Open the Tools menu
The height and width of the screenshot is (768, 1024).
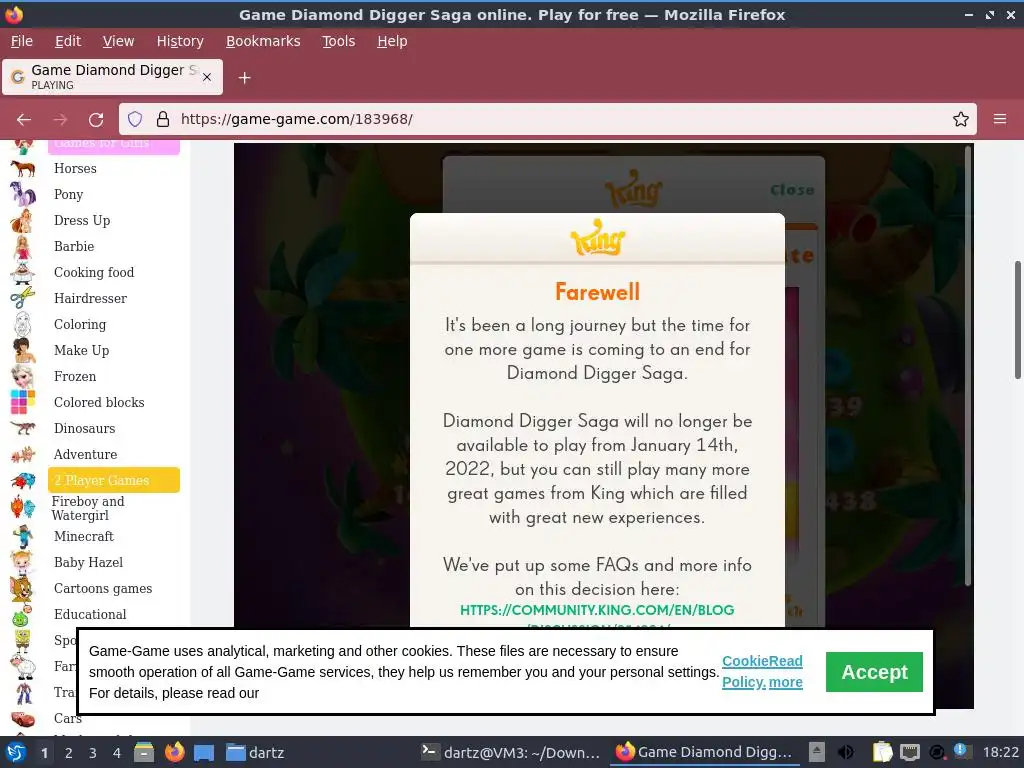pyautogui.click(x=338, y=41)
